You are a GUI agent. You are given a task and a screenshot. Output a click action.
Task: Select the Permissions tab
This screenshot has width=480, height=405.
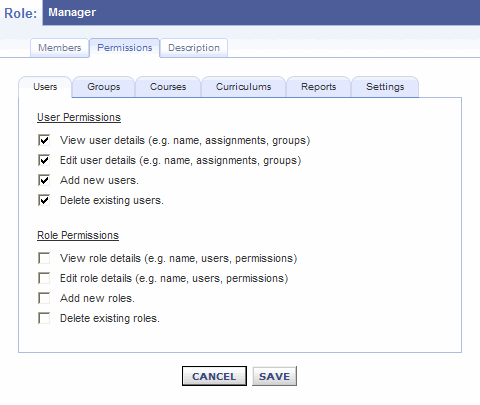point(125,48)
